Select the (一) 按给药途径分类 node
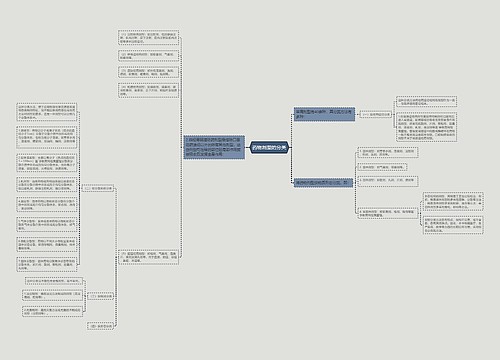Screen dimensions: 500x360 376,114
